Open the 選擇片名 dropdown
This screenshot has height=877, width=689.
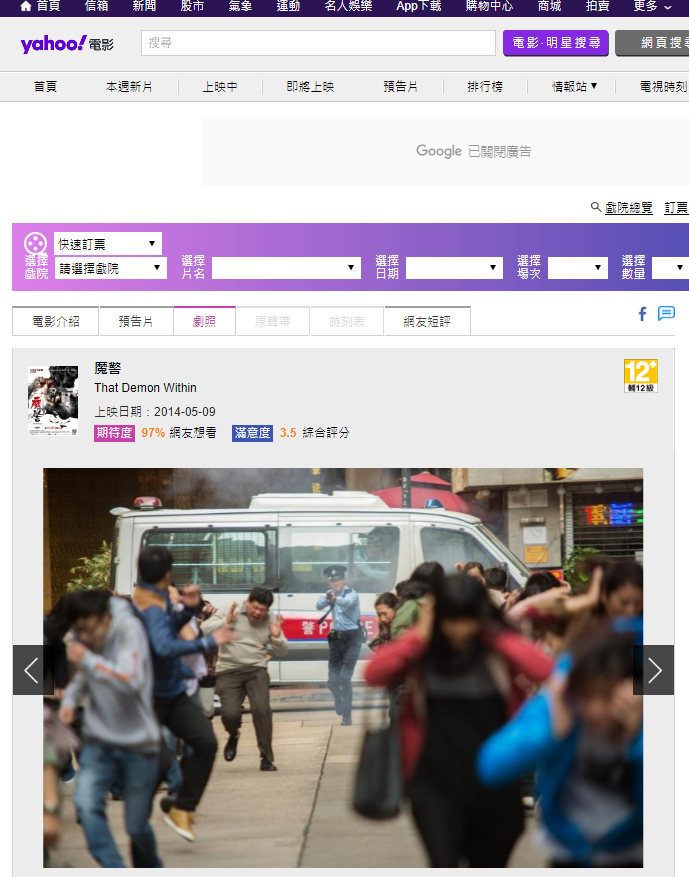[286, 267]
